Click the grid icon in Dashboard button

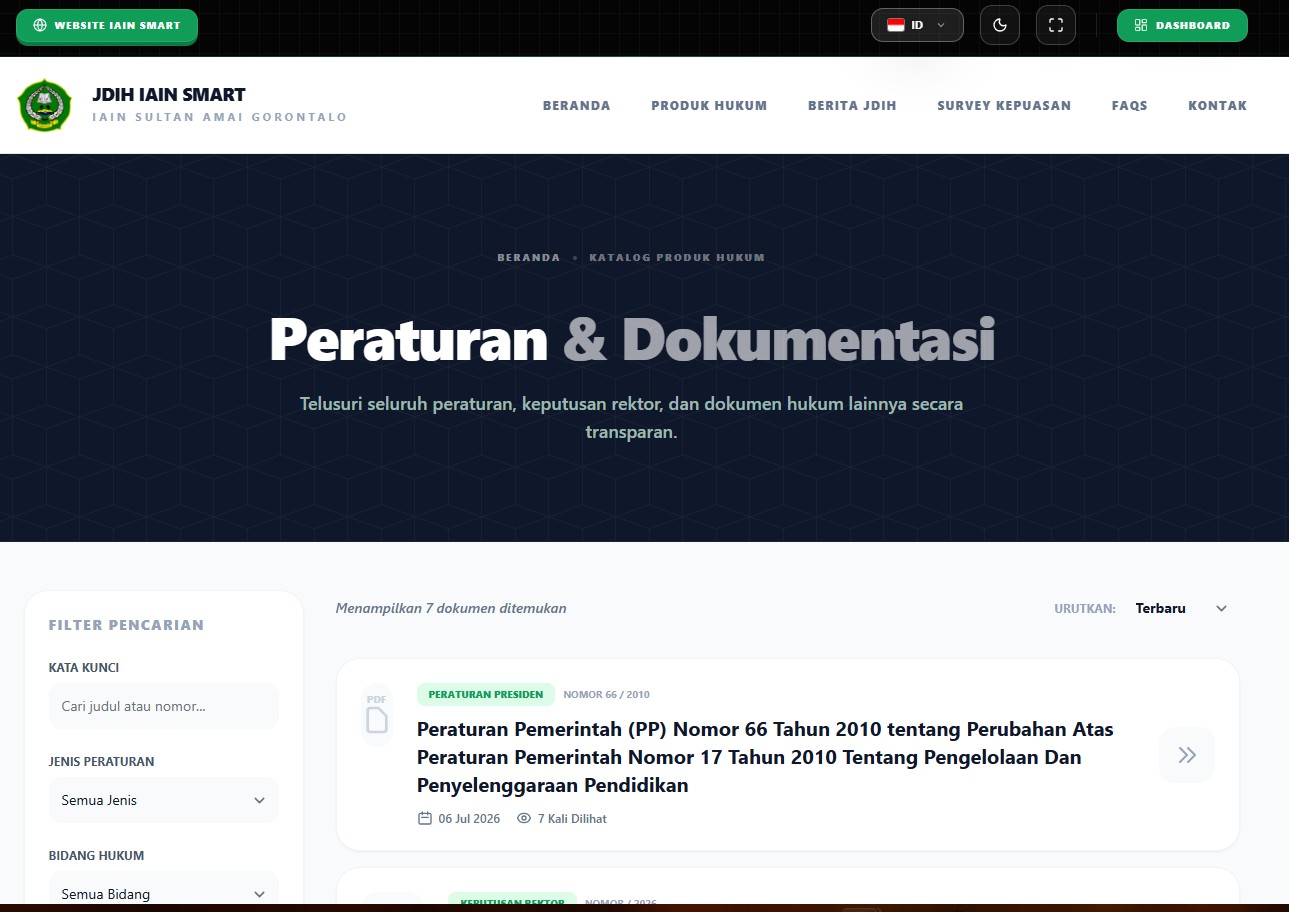pyautogui.click(x=1141, y=25)
